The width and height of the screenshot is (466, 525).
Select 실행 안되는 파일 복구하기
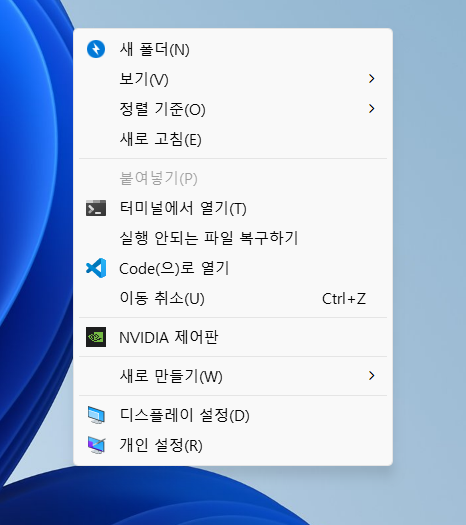[233, 238]
